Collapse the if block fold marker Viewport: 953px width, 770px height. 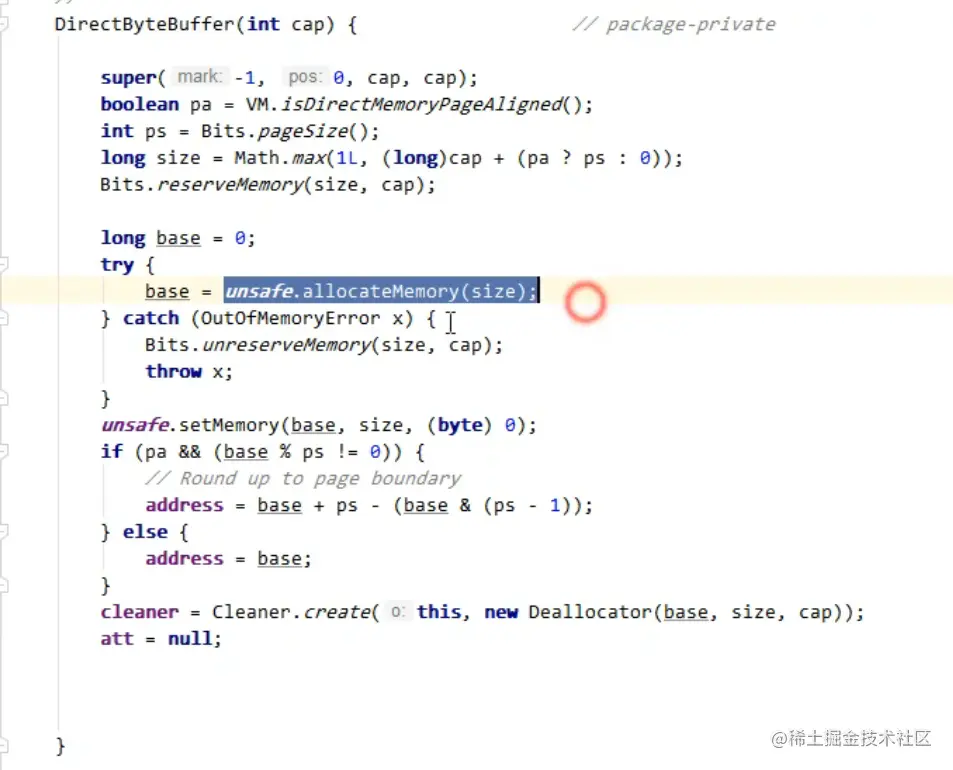3,452
